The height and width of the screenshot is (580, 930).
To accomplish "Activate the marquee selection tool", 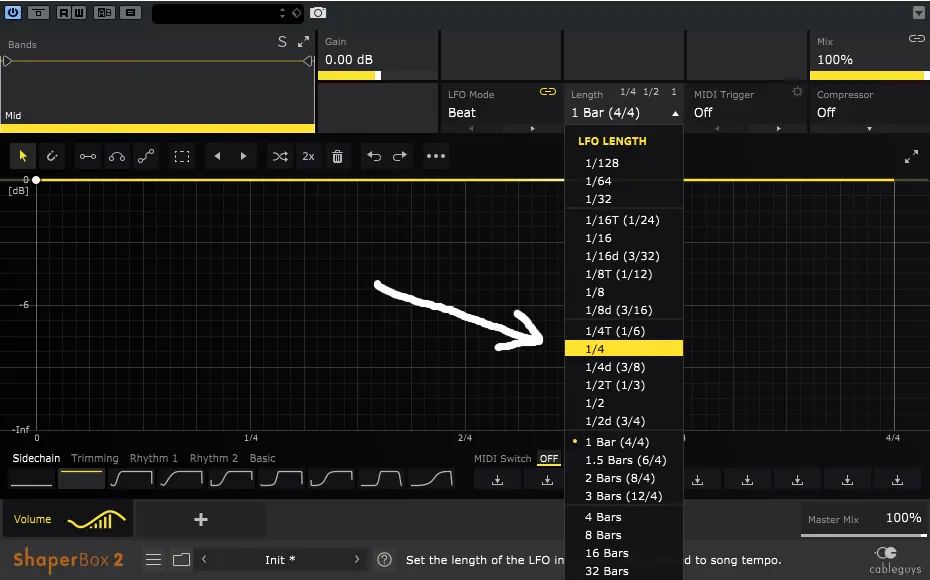I will coord(182,157).
